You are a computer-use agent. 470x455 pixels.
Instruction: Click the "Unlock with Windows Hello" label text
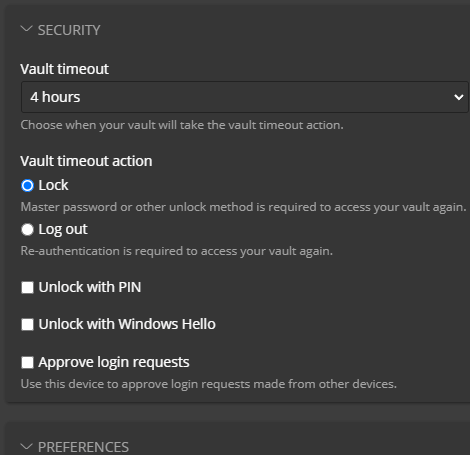coord(127,324)
